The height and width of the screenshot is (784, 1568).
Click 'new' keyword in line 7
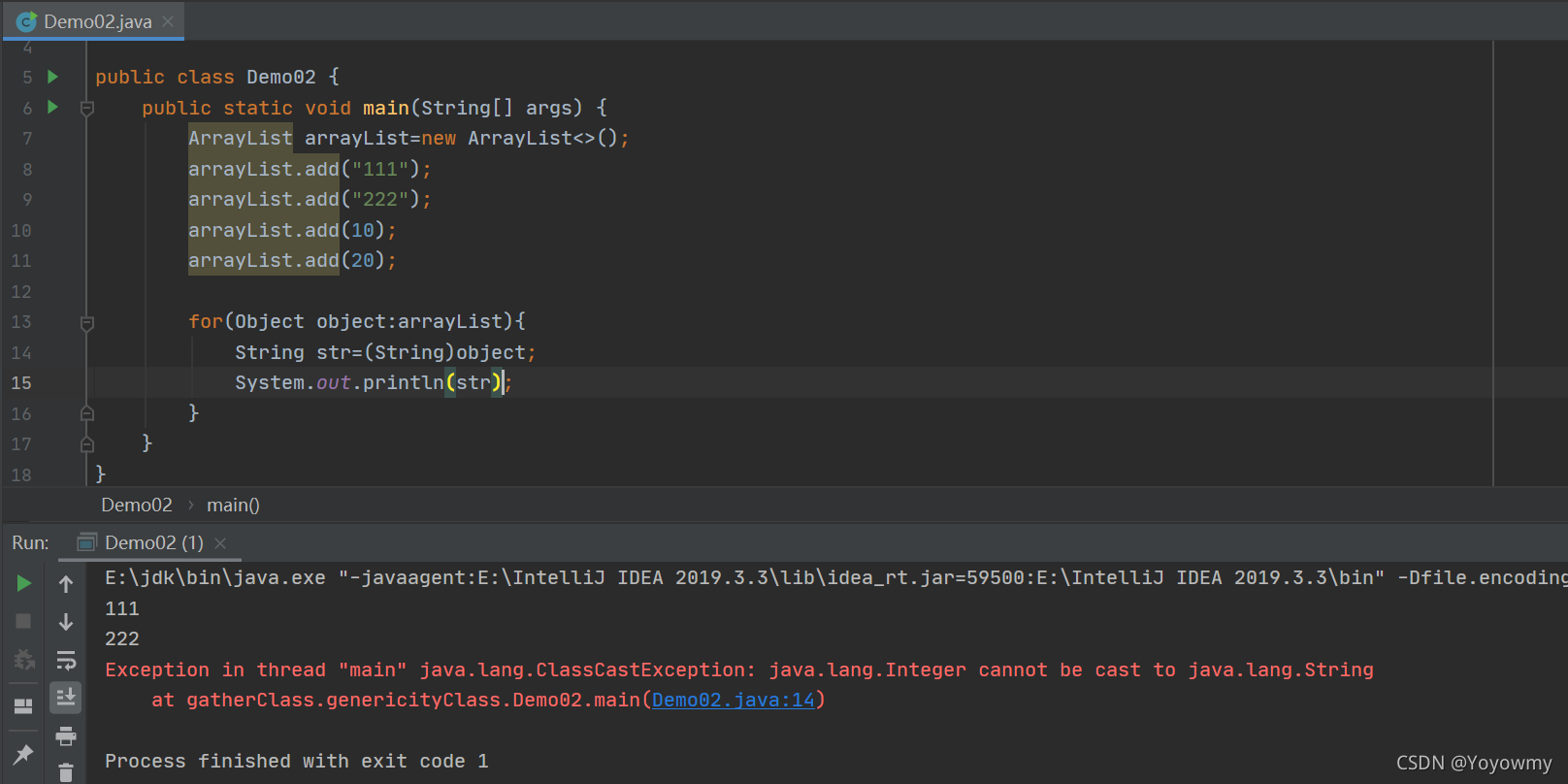[439, 138]
